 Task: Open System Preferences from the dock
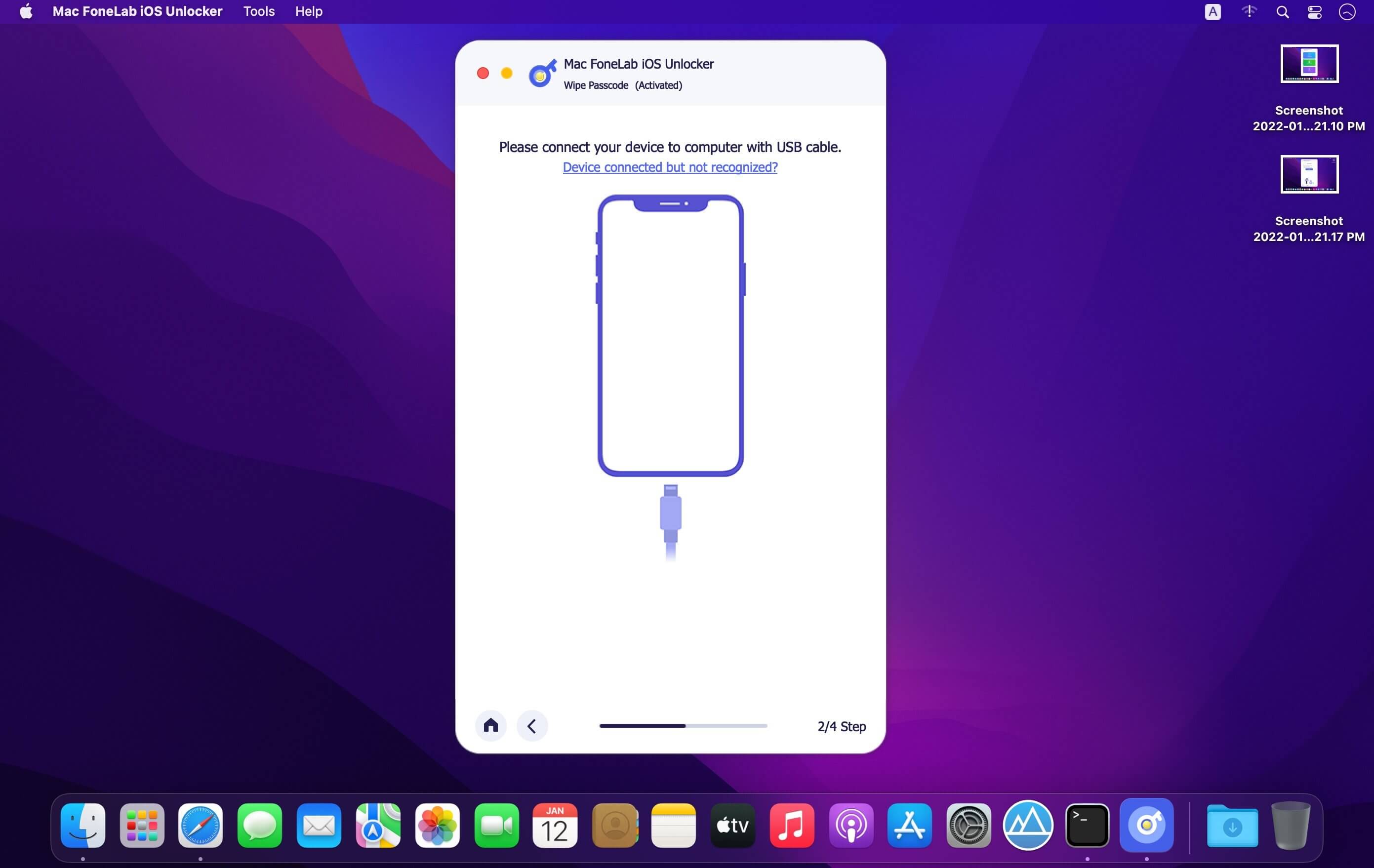point(967,824)
